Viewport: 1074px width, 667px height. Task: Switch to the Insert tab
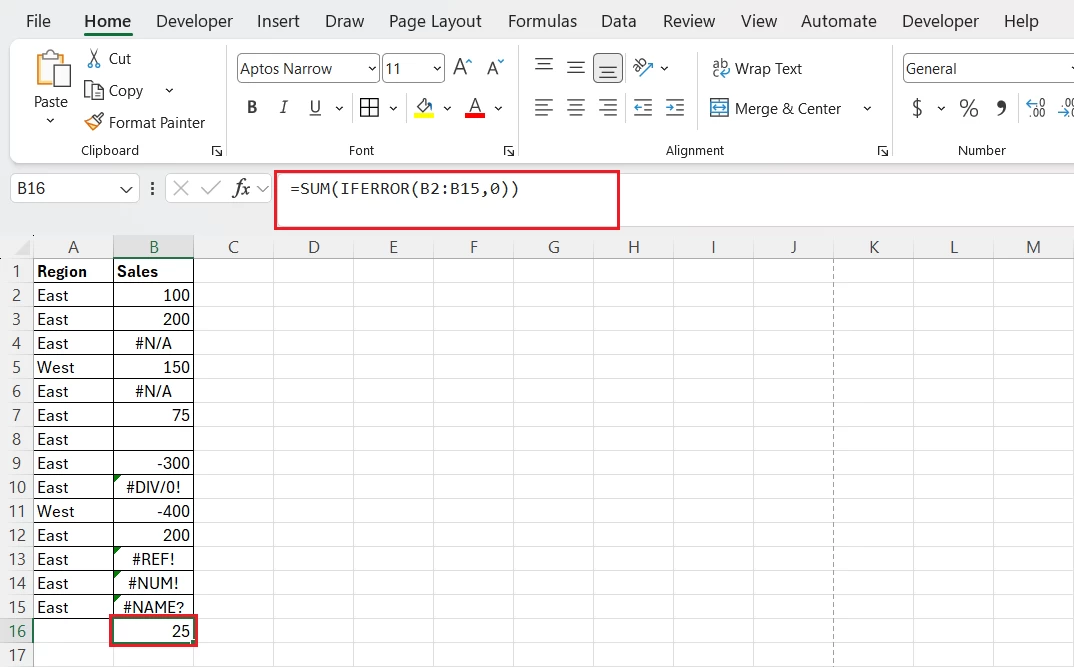278,21
